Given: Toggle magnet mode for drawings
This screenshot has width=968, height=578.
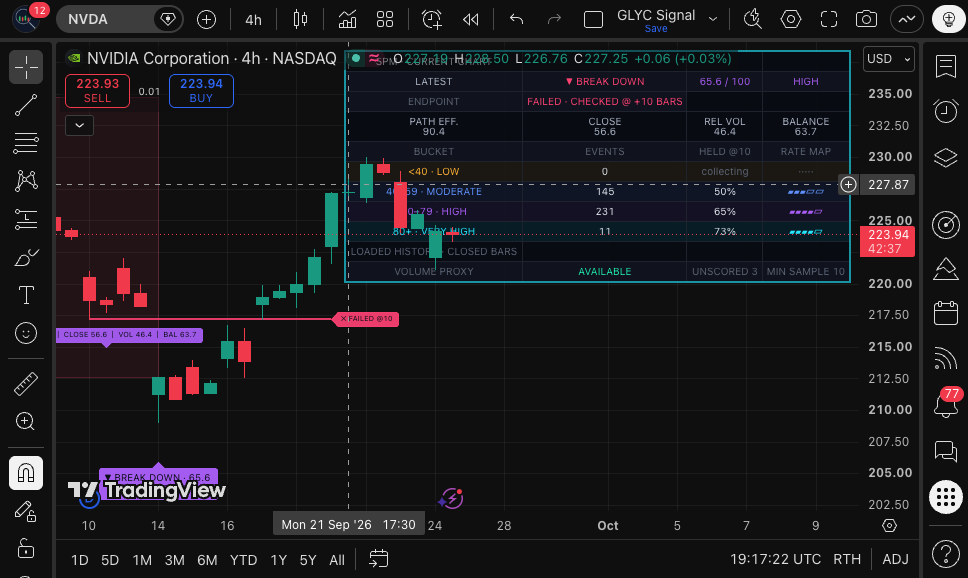Looking at the screenshot, I should coord(26,473).
